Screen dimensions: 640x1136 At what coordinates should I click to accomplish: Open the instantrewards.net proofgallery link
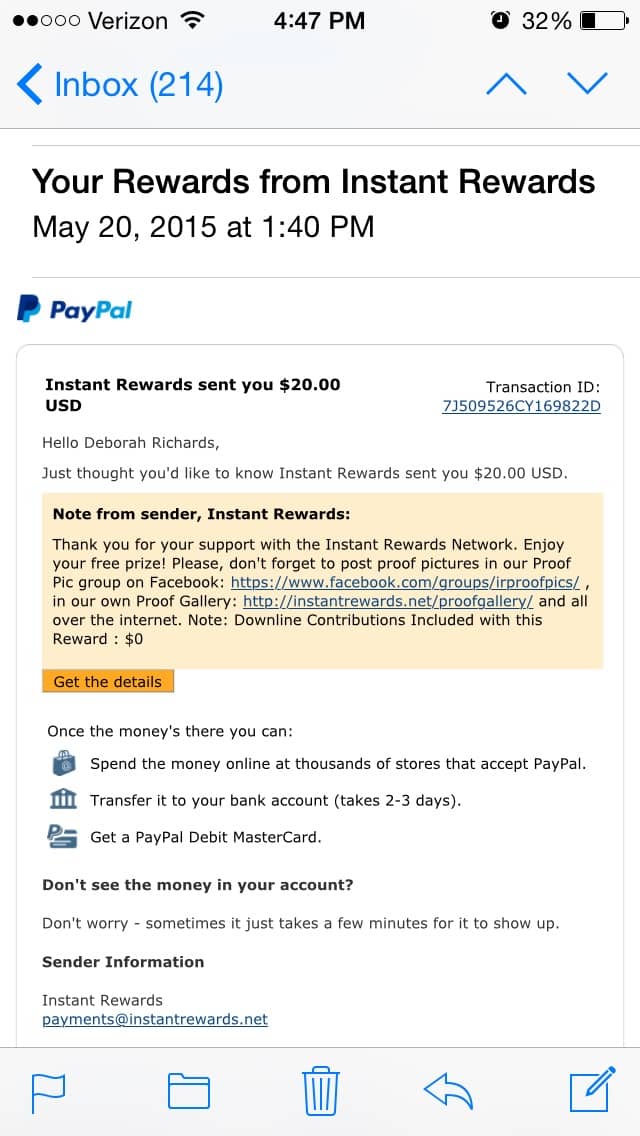[x=388, y=601]
